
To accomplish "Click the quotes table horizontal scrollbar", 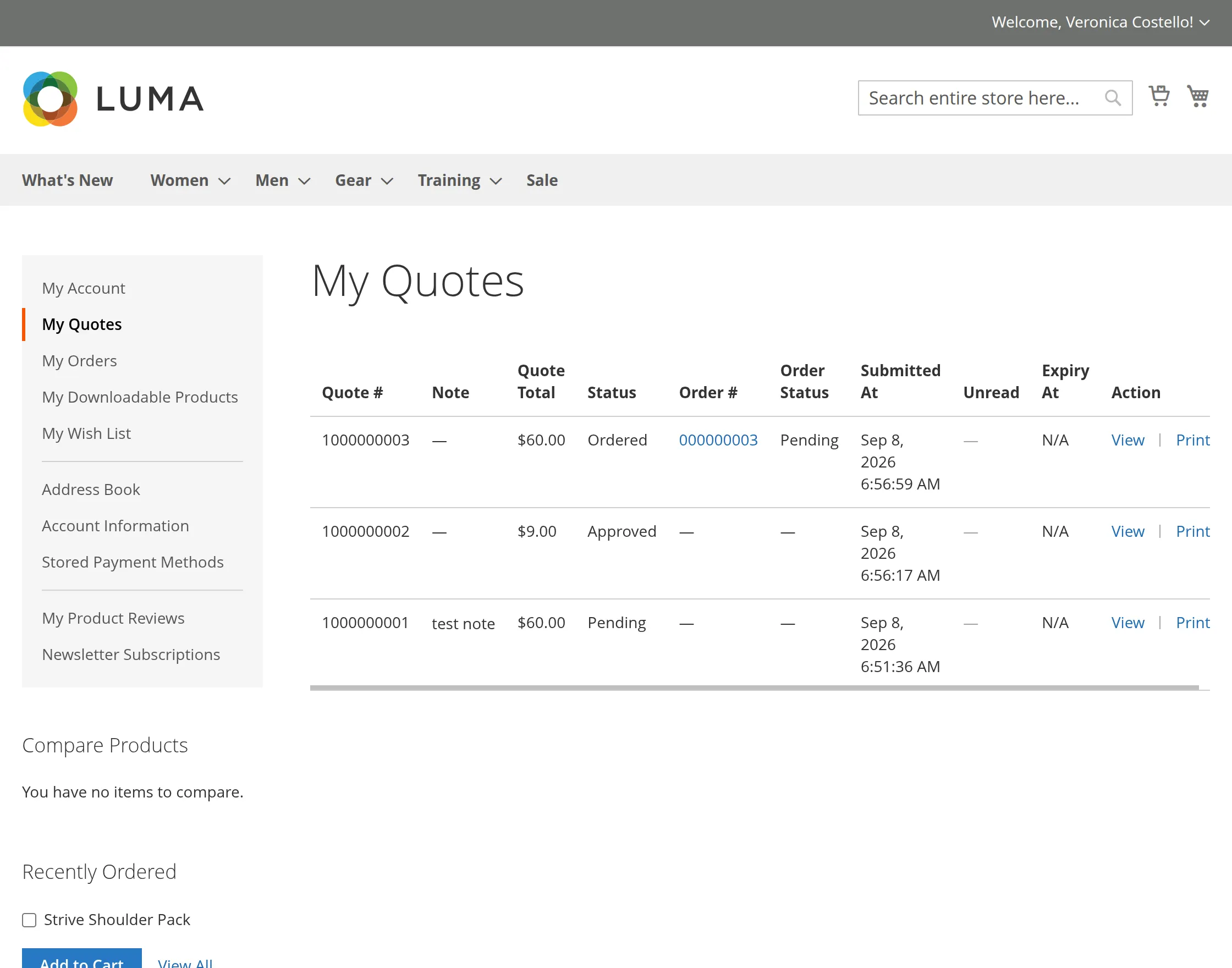I will pos(754,687).
